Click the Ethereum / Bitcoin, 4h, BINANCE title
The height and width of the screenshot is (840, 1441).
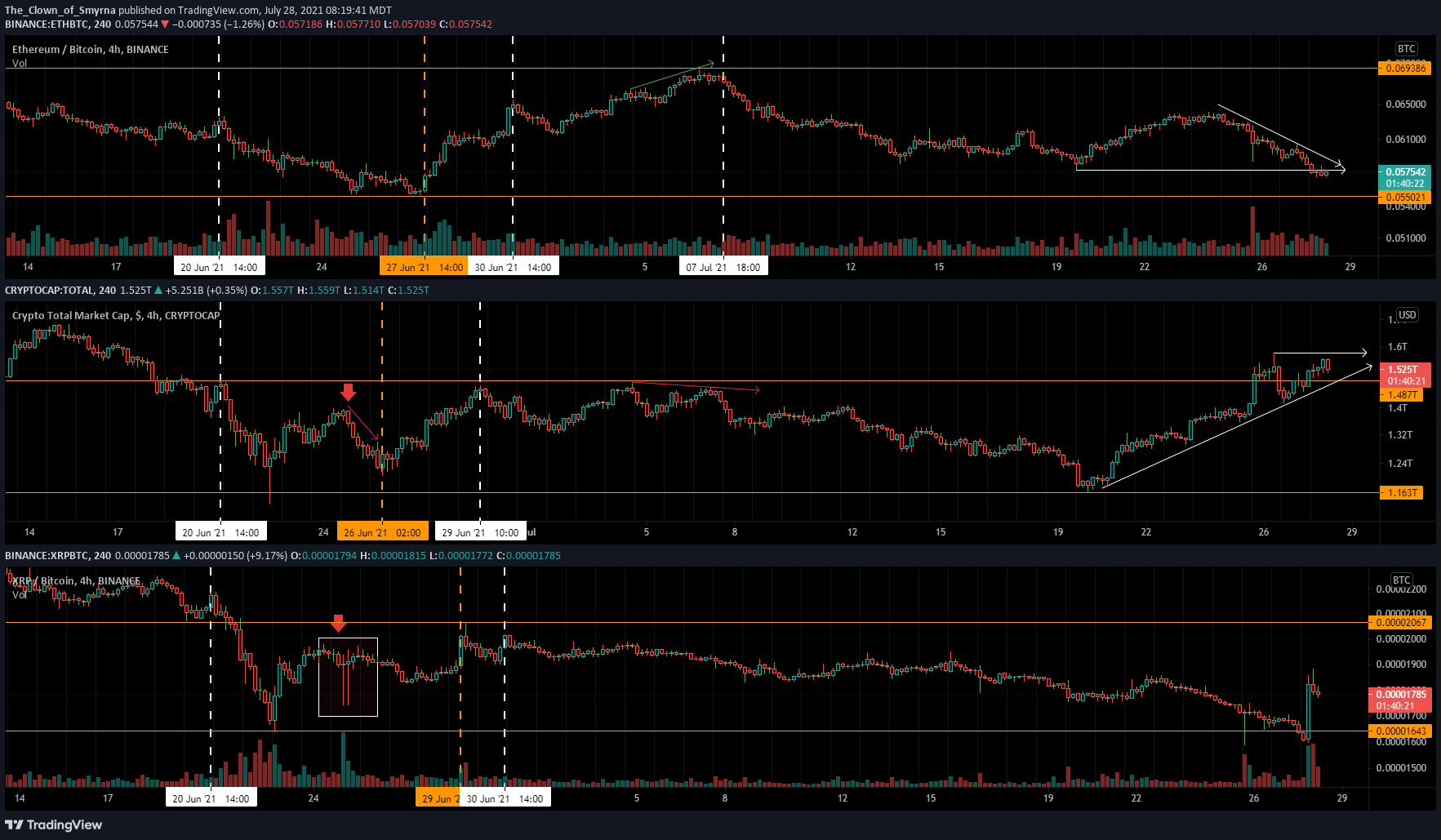[x=91, y=49]
